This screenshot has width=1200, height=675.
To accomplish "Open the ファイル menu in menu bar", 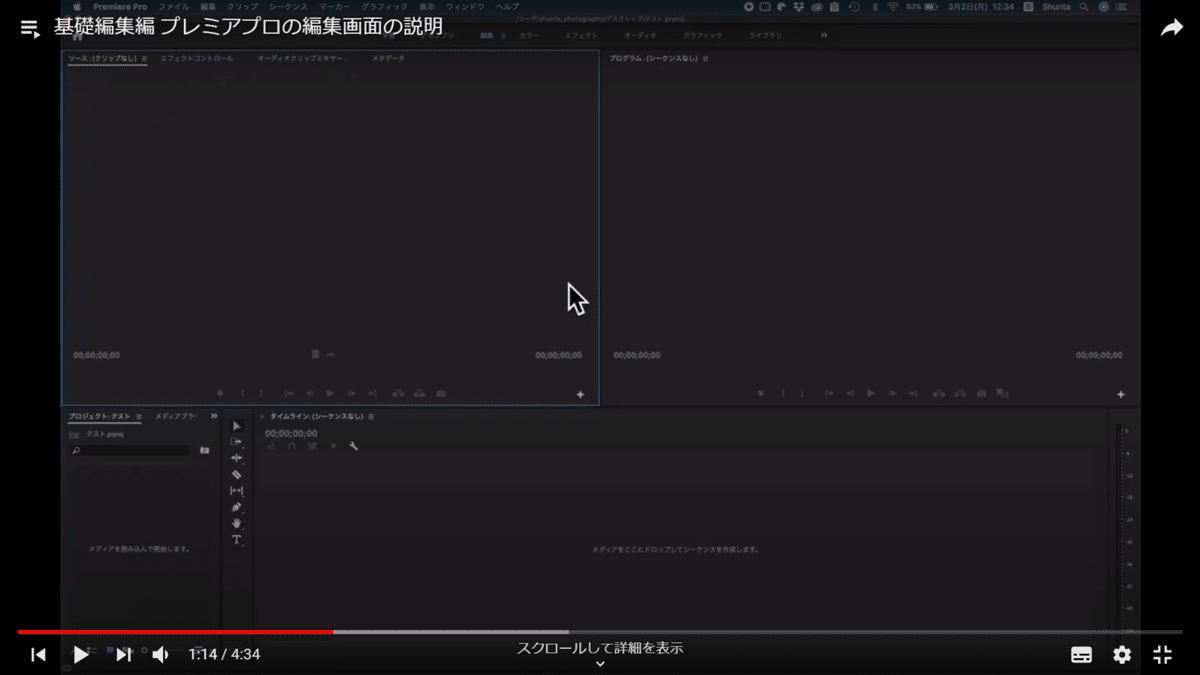I will pyautogui.click(x=173, y=6).
